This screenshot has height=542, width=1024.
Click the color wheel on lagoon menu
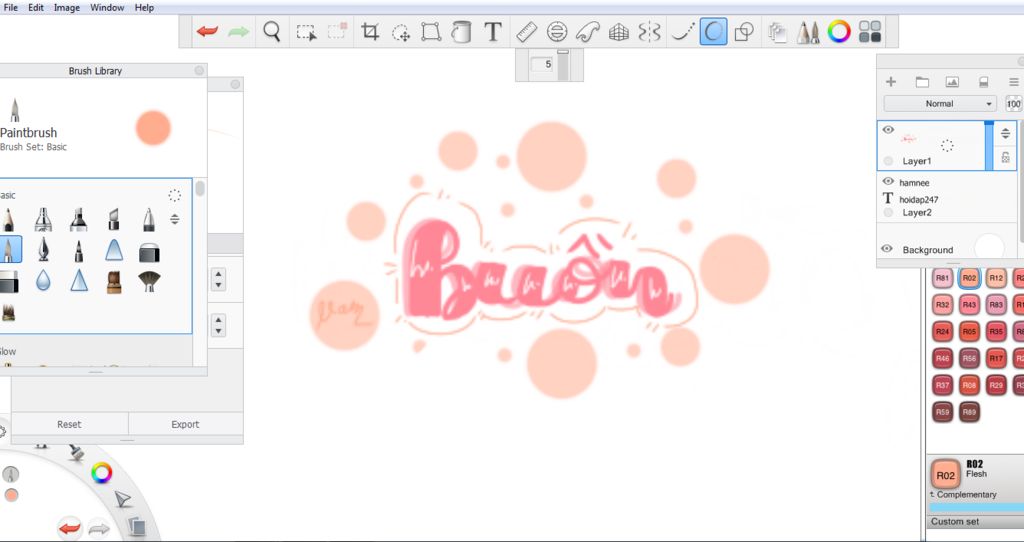coord(101,473)
